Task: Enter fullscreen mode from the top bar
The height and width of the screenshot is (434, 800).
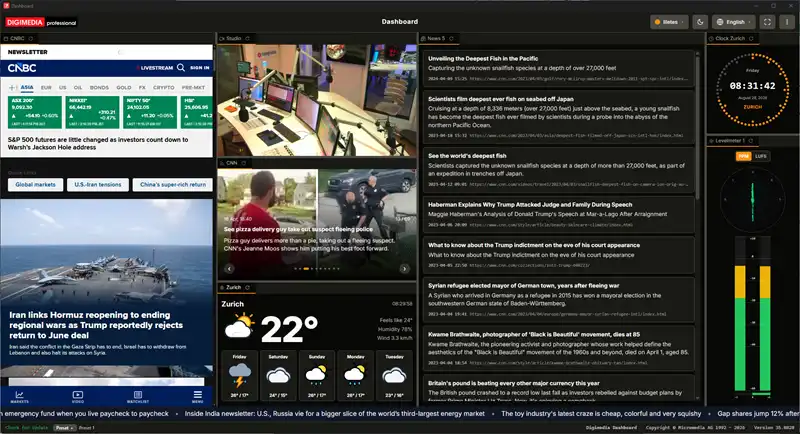Action: (x=767, y=22)
